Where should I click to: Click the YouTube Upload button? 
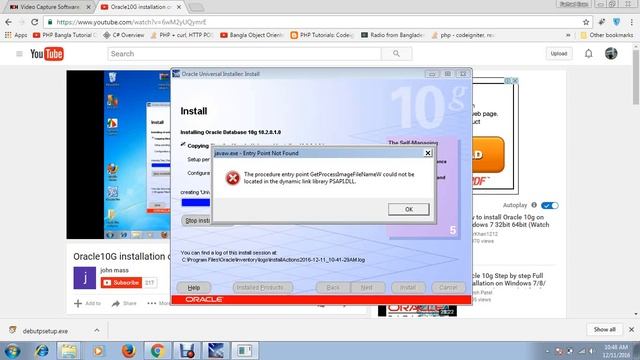559,53
